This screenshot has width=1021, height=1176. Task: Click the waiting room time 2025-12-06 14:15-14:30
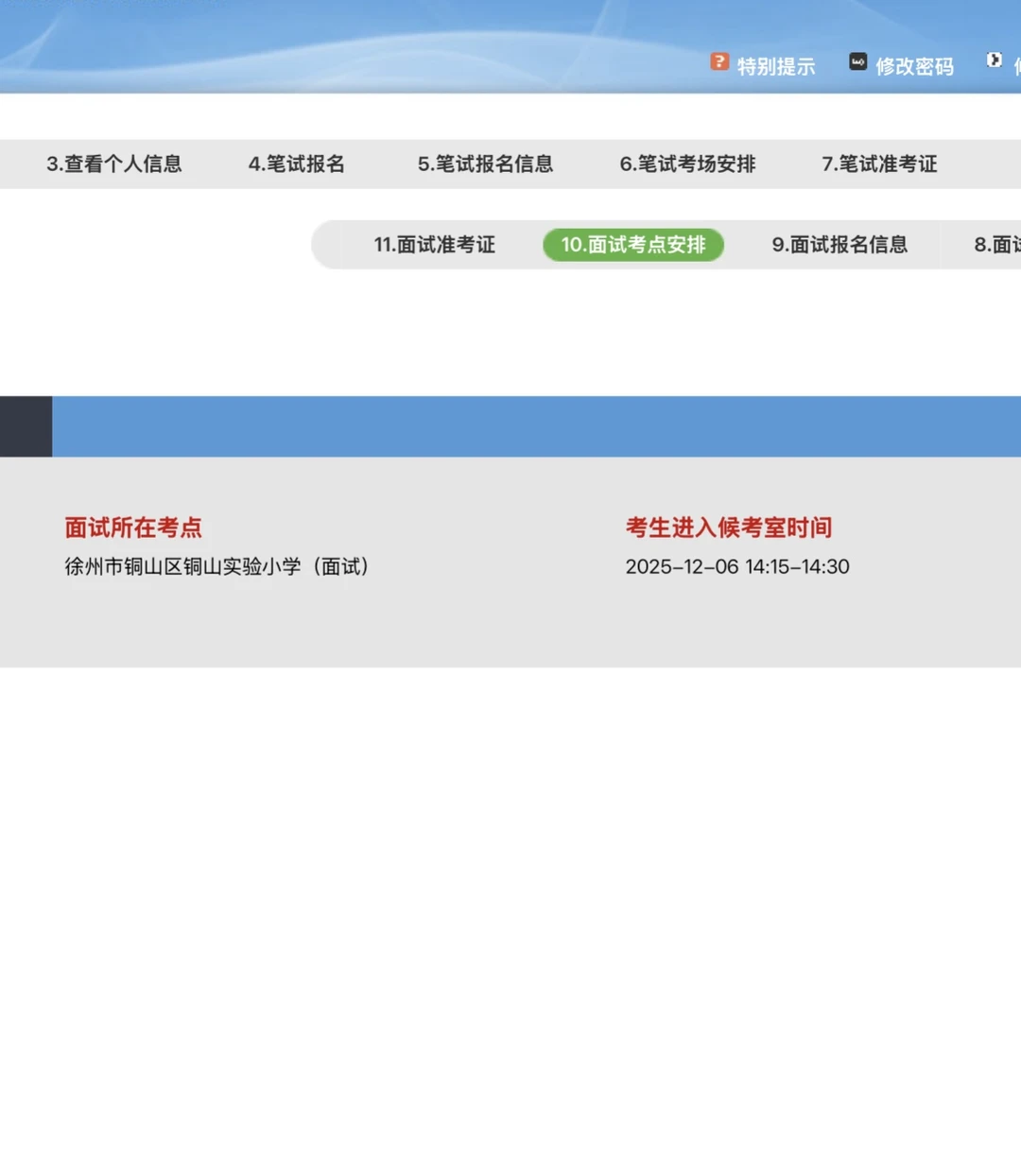pyautogui.click(x=738, y=567)
